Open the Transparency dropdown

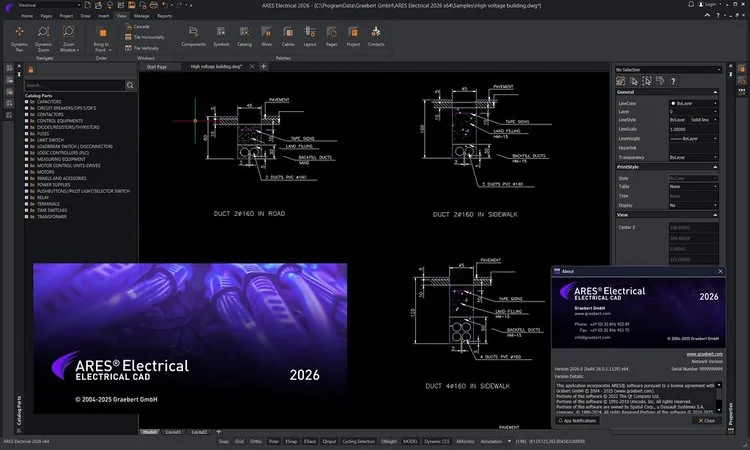693,157
